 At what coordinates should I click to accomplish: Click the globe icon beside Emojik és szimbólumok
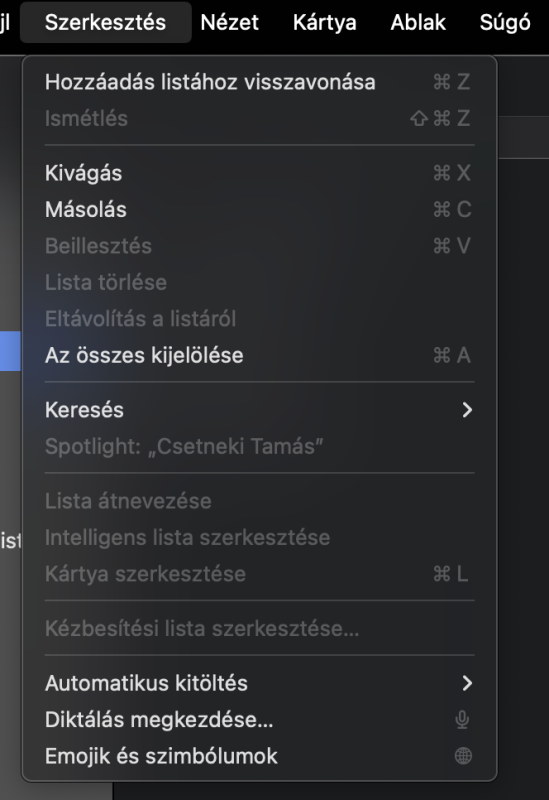coord(463,756)
